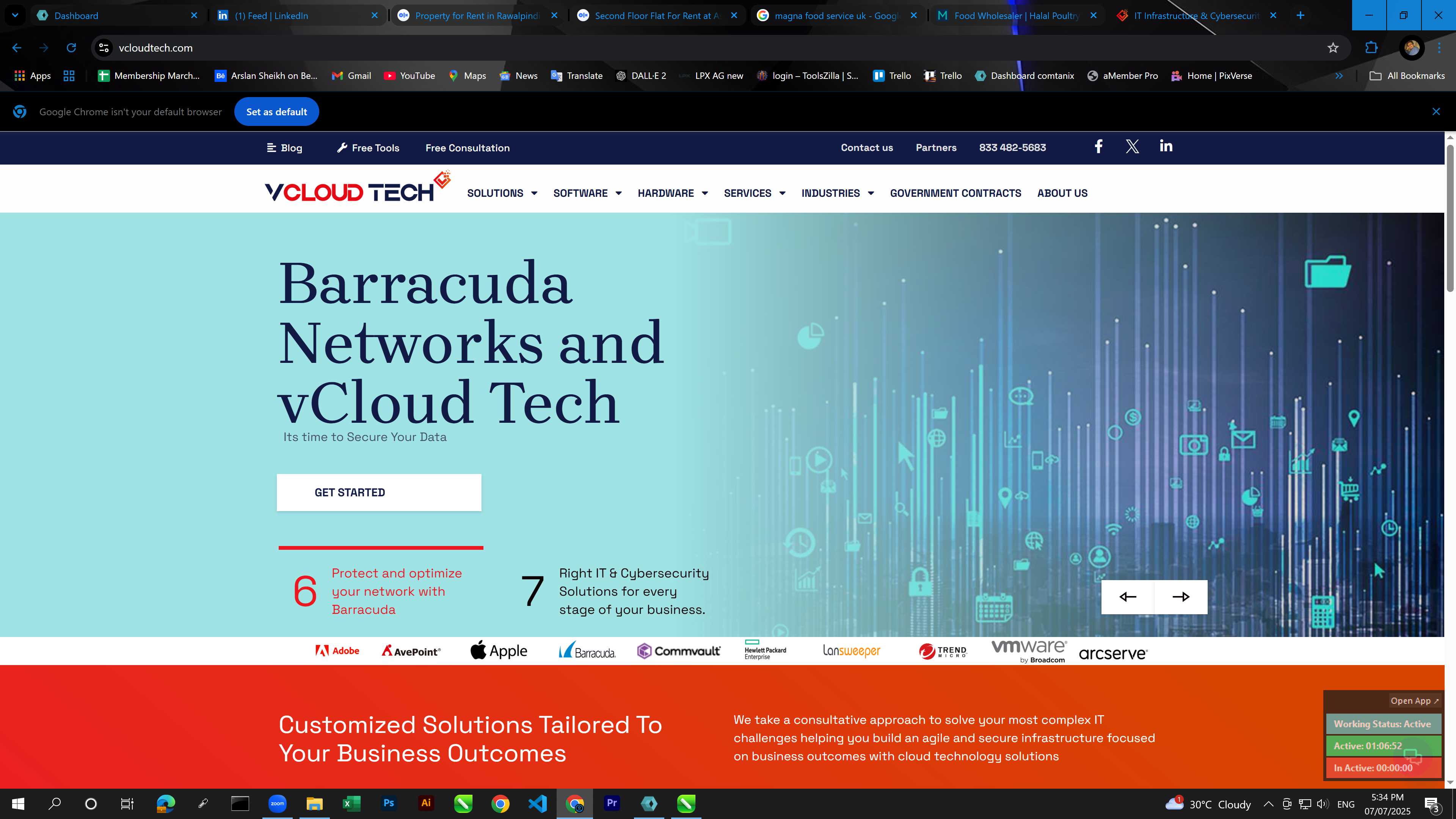The height and width of the screenshot is (819, 1456).
Task: Click the Commvault partner logo
Action: click(x=679, y=651)
